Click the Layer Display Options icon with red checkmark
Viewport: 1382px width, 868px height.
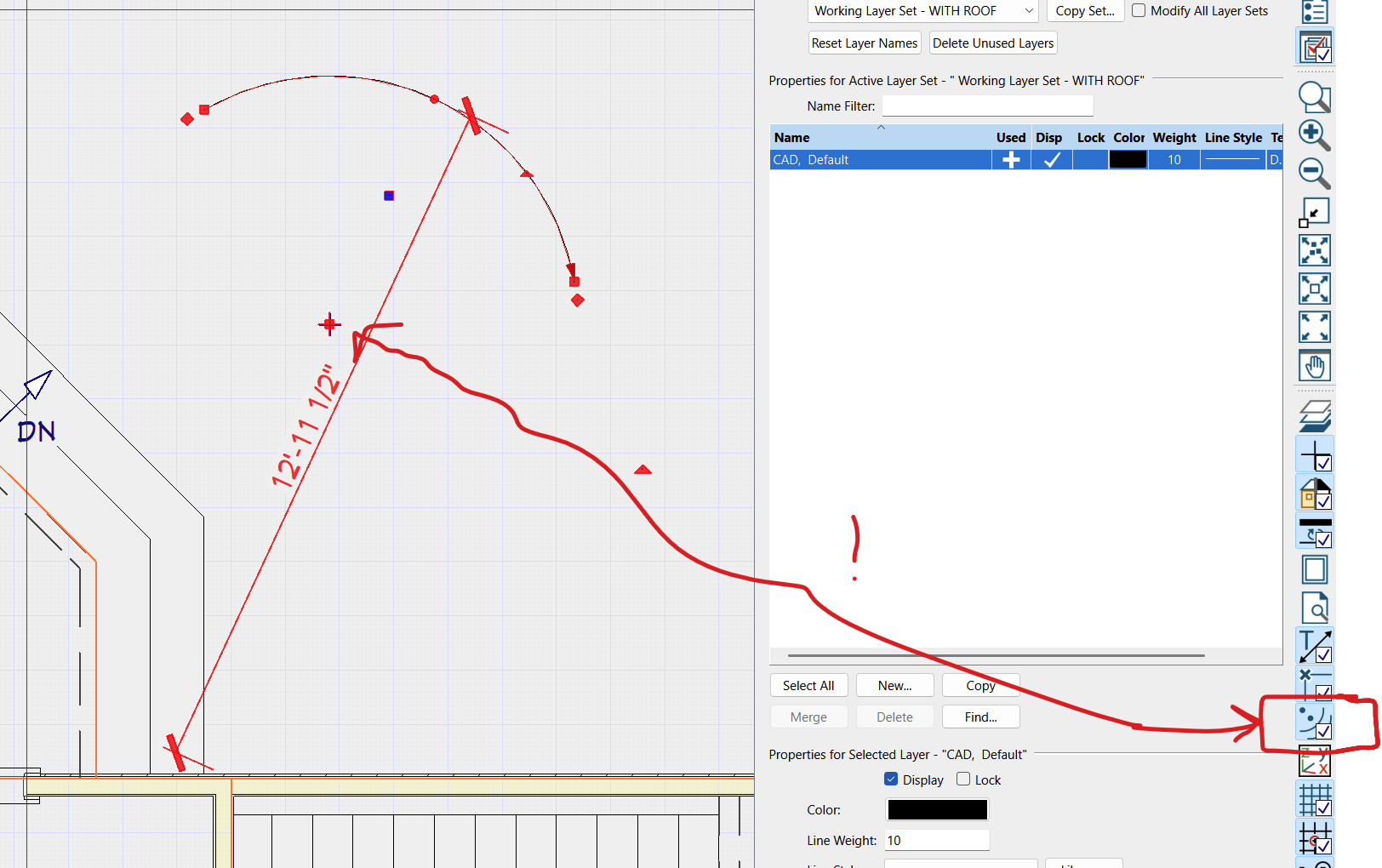click(x=1314, y=48)
